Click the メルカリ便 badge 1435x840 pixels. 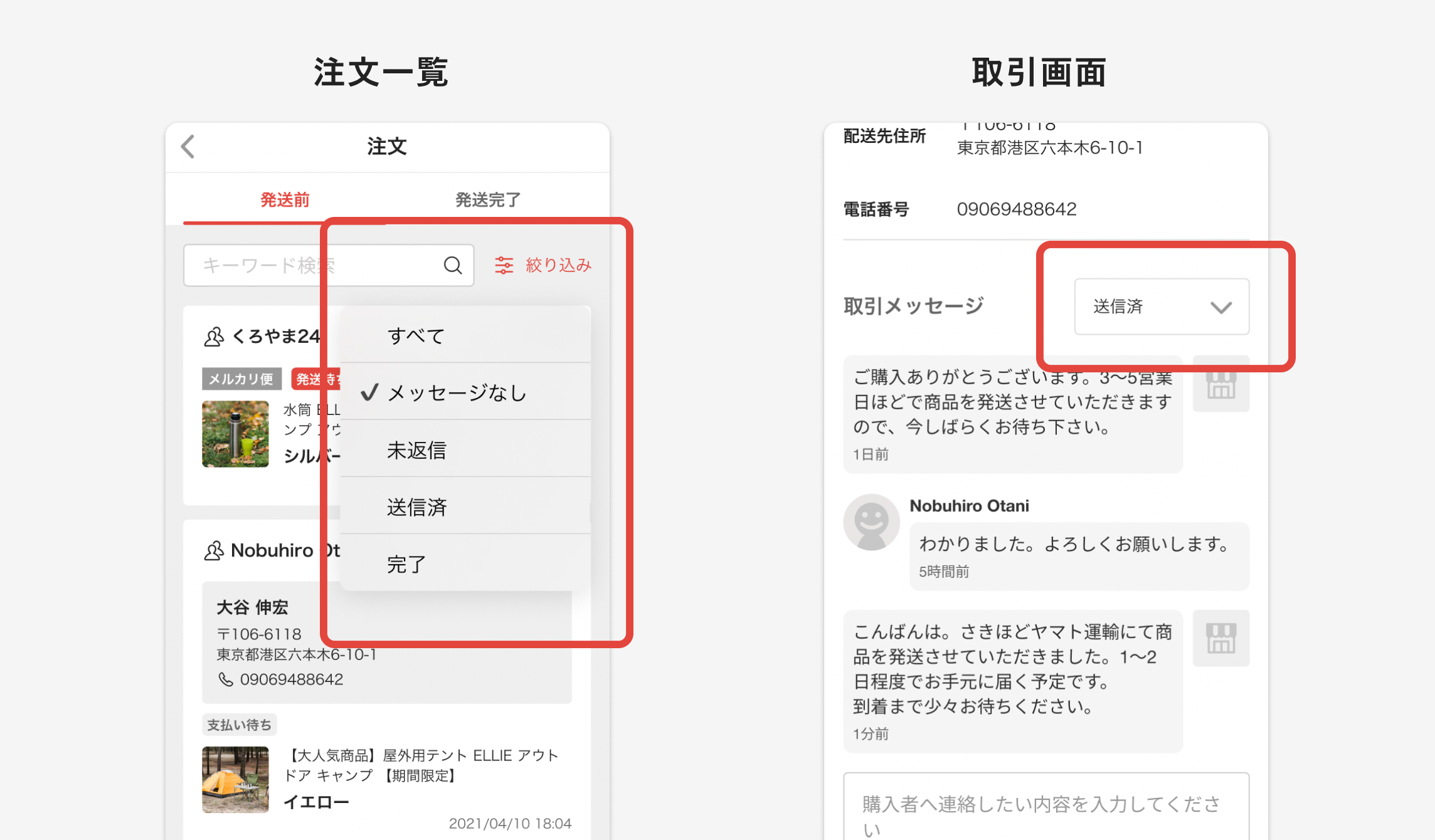tap(241, 379)
